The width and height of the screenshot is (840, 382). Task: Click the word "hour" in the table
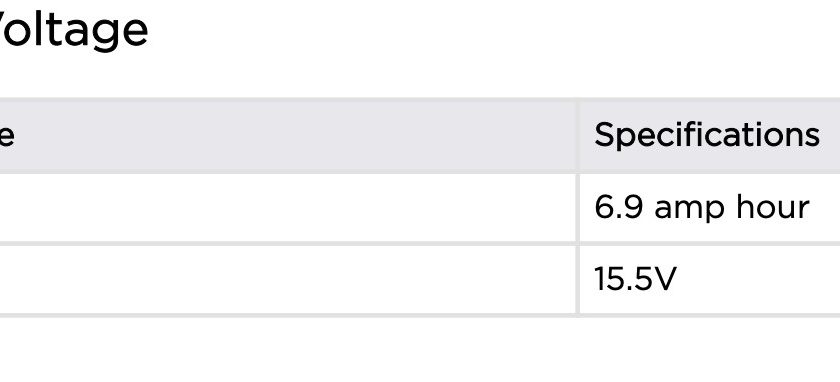pos(772,207)
